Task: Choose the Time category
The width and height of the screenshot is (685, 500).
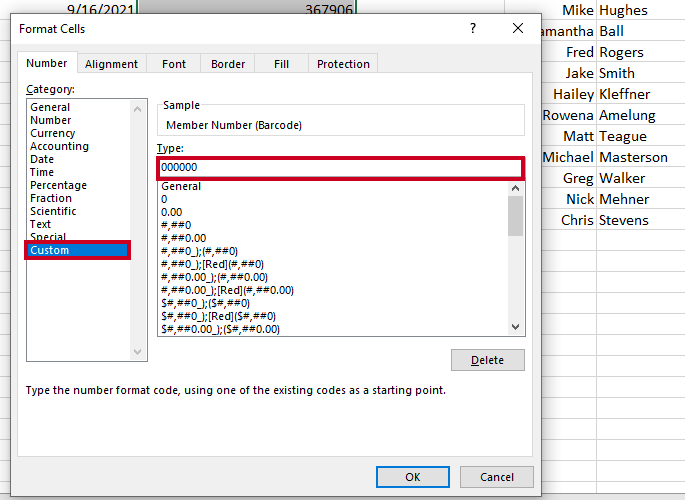Action: [42, 172]
